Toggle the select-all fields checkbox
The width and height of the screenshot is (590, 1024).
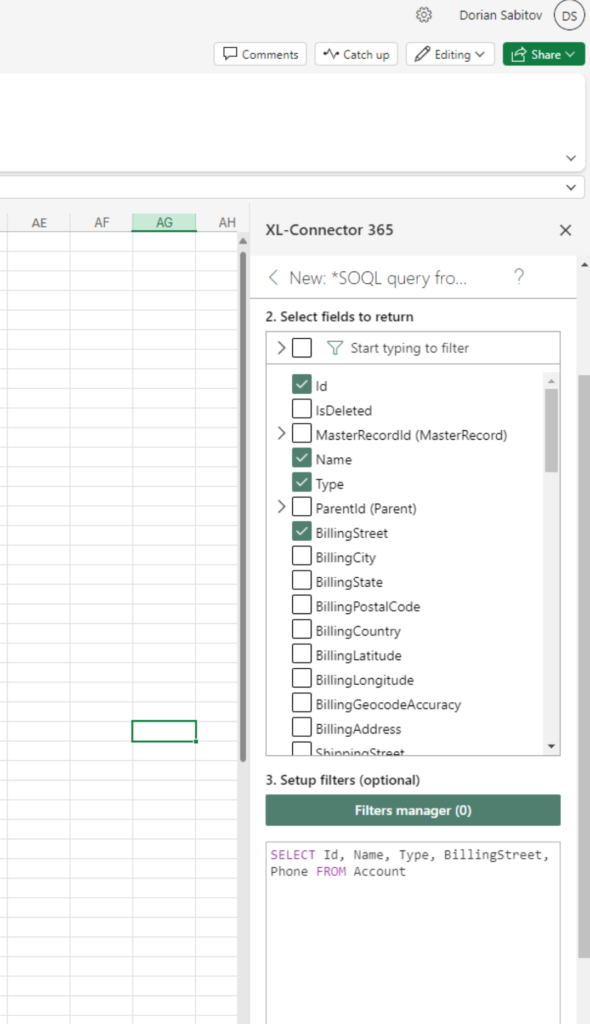pos(301,347)
